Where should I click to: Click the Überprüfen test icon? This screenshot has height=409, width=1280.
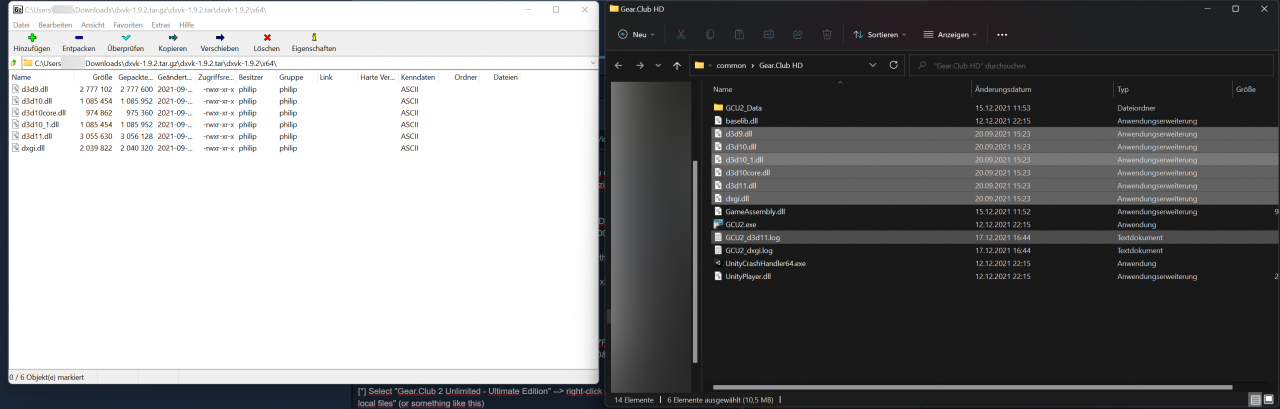pyautogui.click(x=126, y=40)
